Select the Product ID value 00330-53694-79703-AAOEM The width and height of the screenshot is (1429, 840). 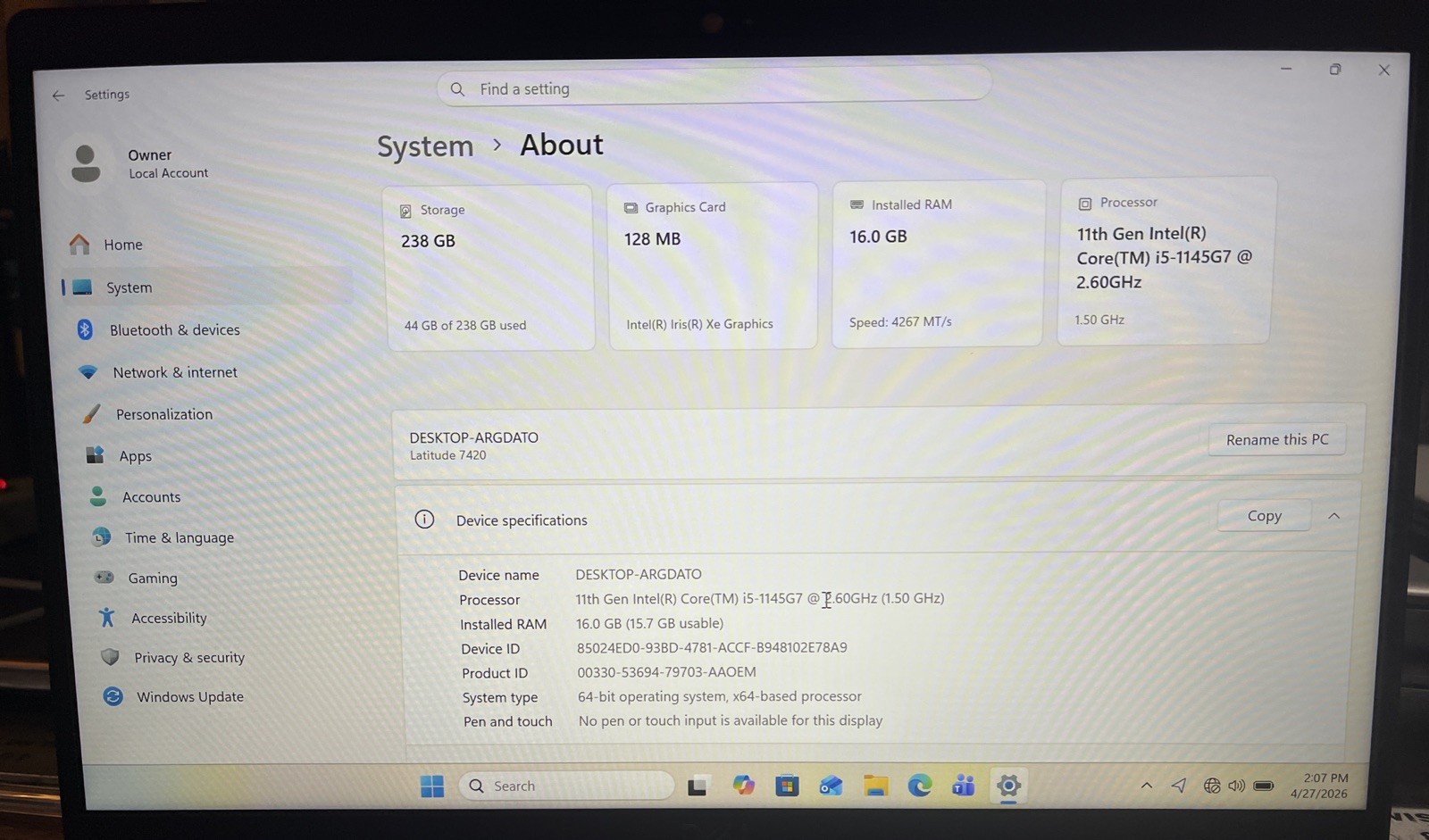pyautogui.click(x=666, y=672)
